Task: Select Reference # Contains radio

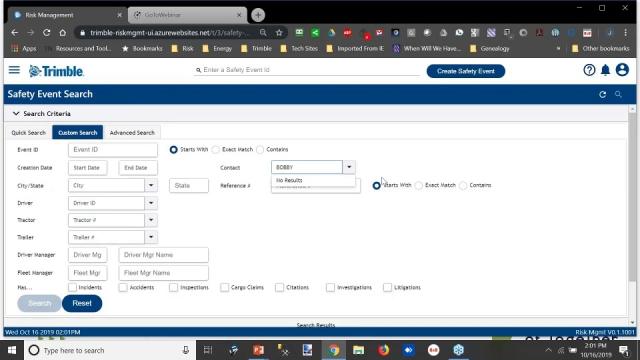Action: coord(463,185)
